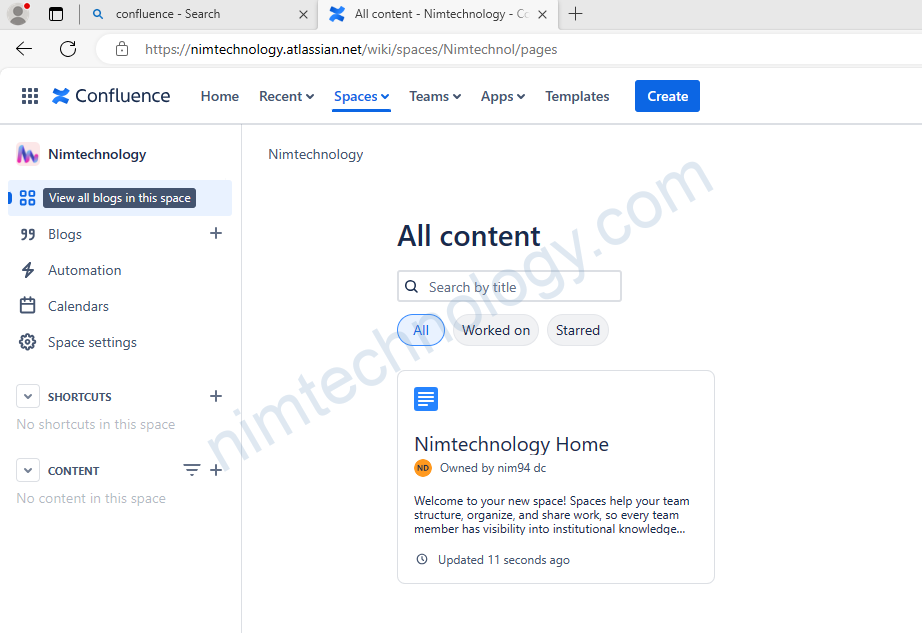Open the Recent dropdown menu
This screenshot has height=633, width=922.
[286, 96]
